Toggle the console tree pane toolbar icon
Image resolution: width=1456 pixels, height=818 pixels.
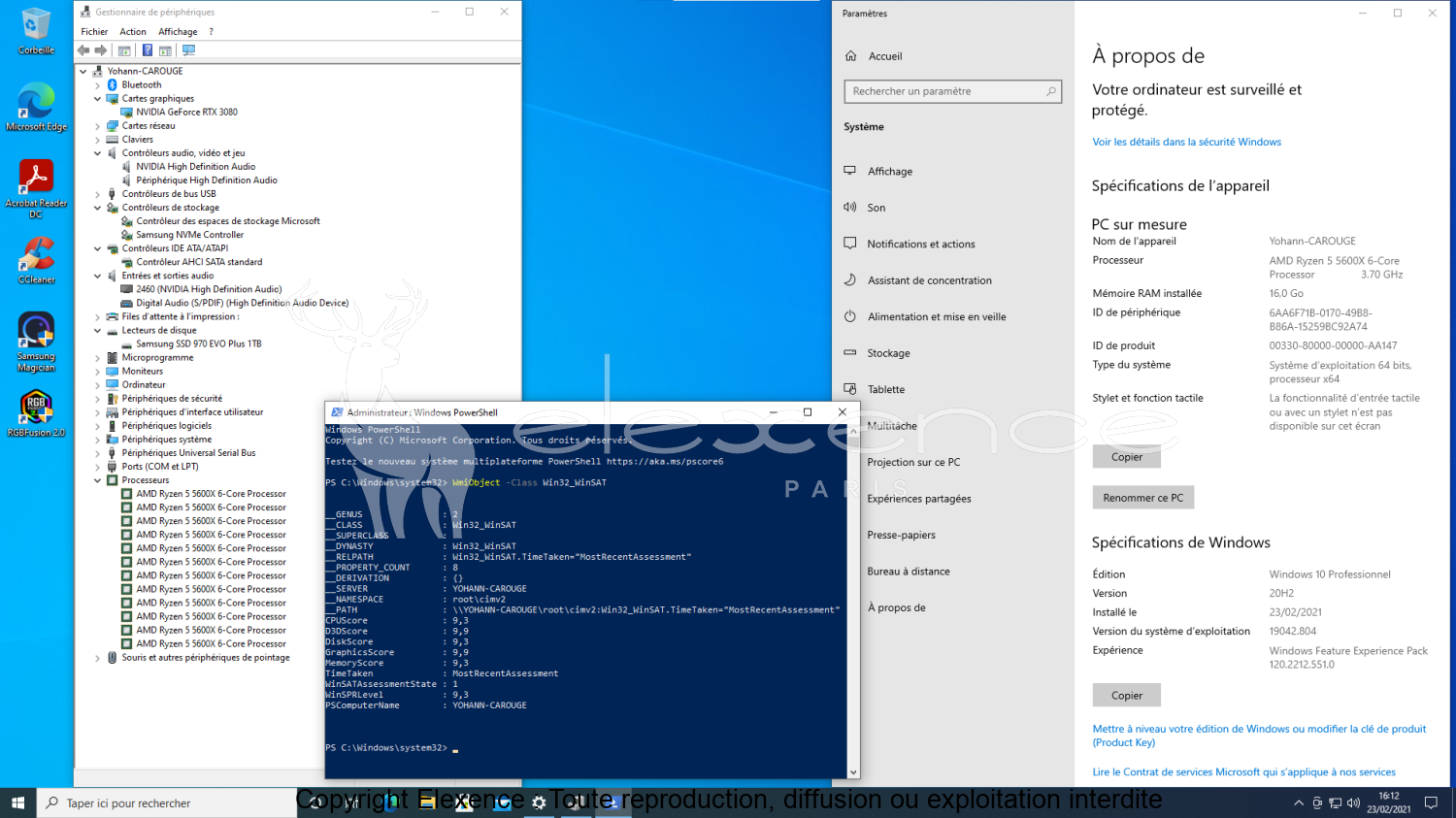[124, 50]
